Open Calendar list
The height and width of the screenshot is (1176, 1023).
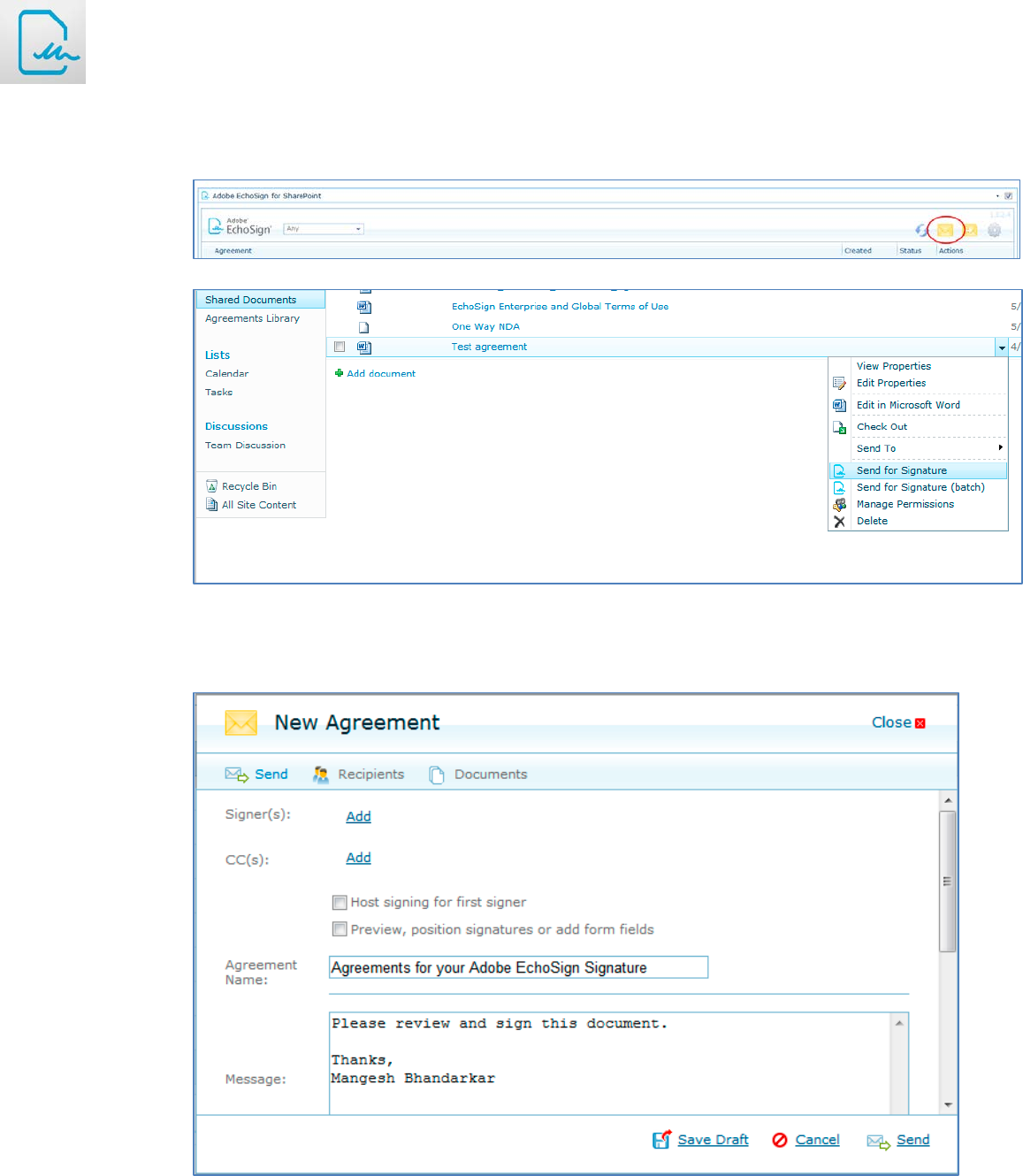click(x=227, y=373)
